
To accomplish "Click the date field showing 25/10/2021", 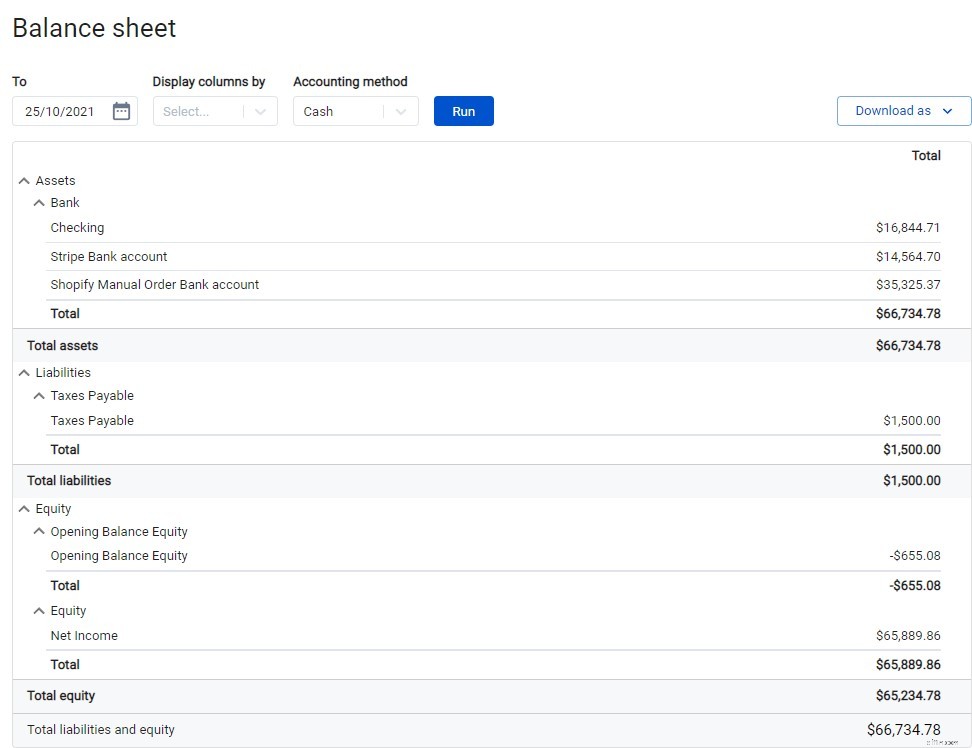I will [60, 112].
